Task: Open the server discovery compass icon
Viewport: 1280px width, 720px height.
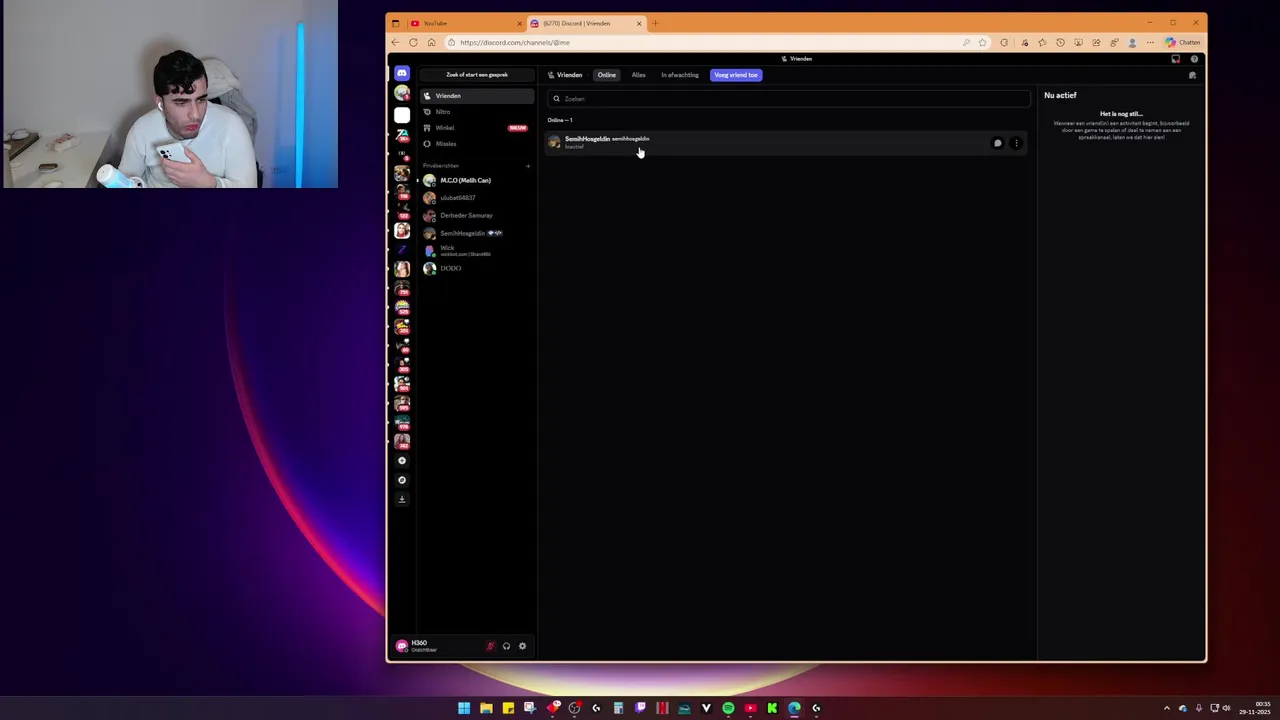Action: point(402,480)
